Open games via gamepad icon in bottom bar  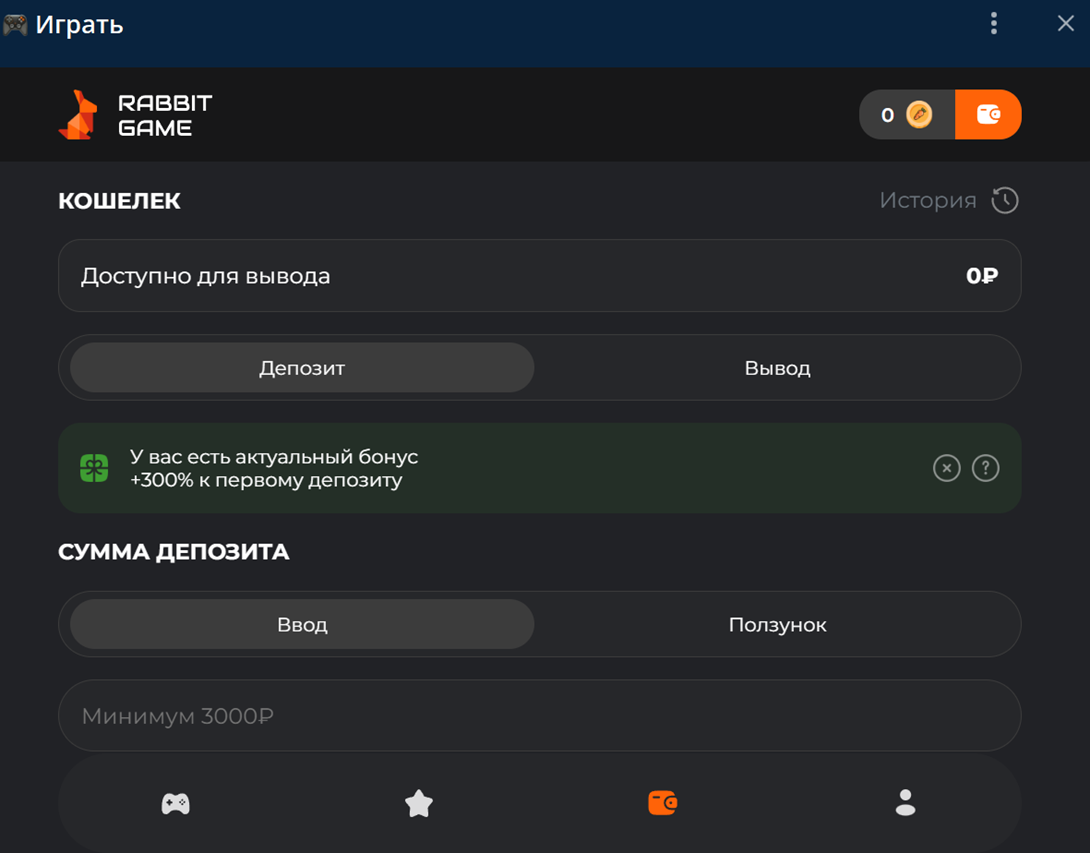pyautogui.click(x=176, y=803)
